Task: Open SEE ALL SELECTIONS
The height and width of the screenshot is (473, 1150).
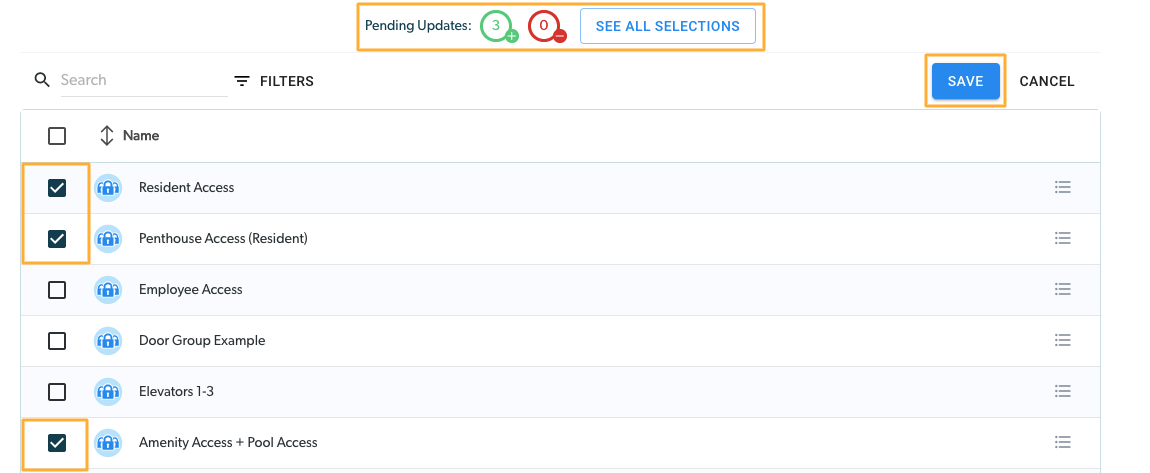Action: 667,26
